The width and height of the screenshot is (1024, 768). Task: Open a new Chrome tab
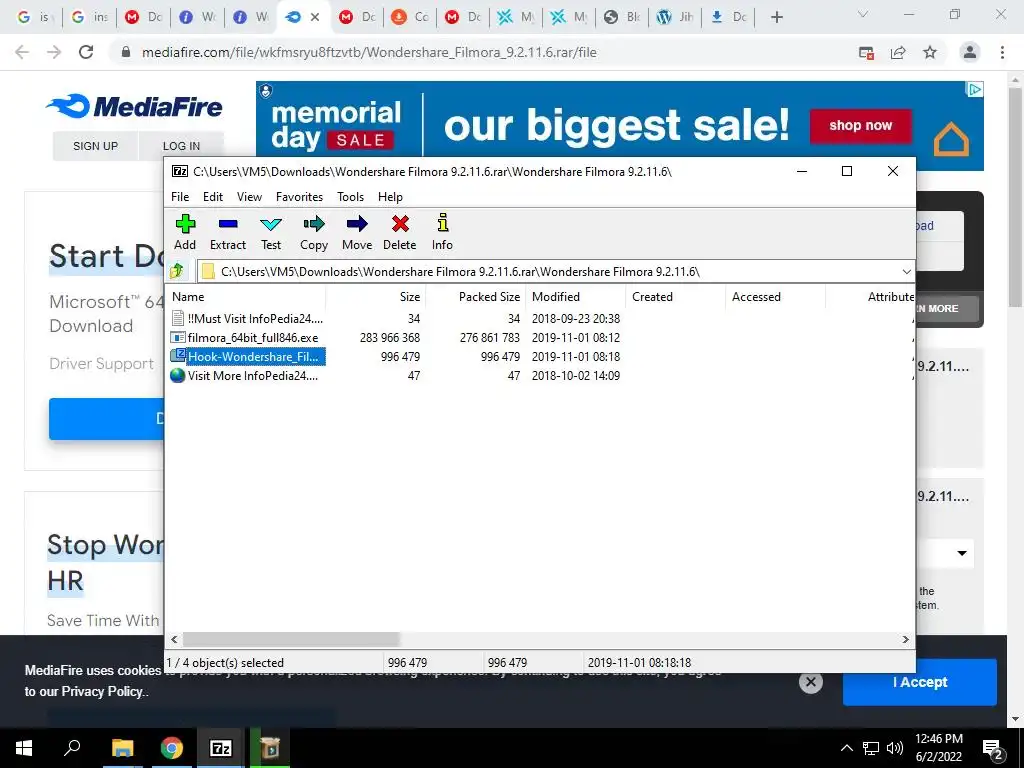(x=776, y=17)
